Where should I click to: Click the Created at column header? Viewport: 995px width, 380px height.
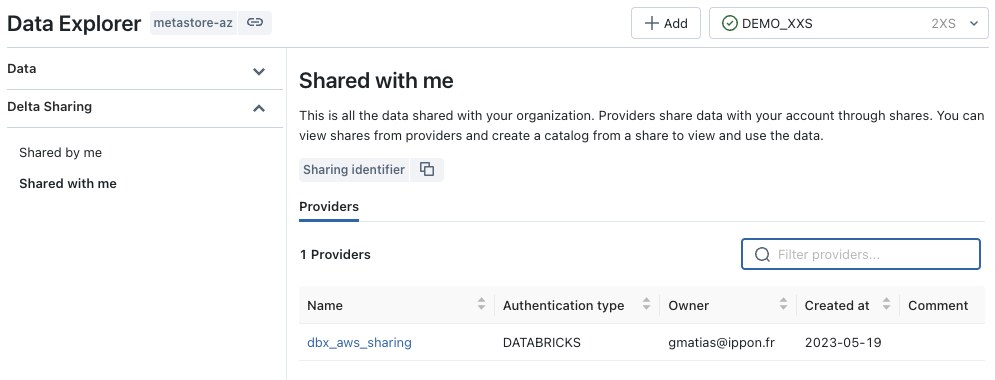(837, 305)
